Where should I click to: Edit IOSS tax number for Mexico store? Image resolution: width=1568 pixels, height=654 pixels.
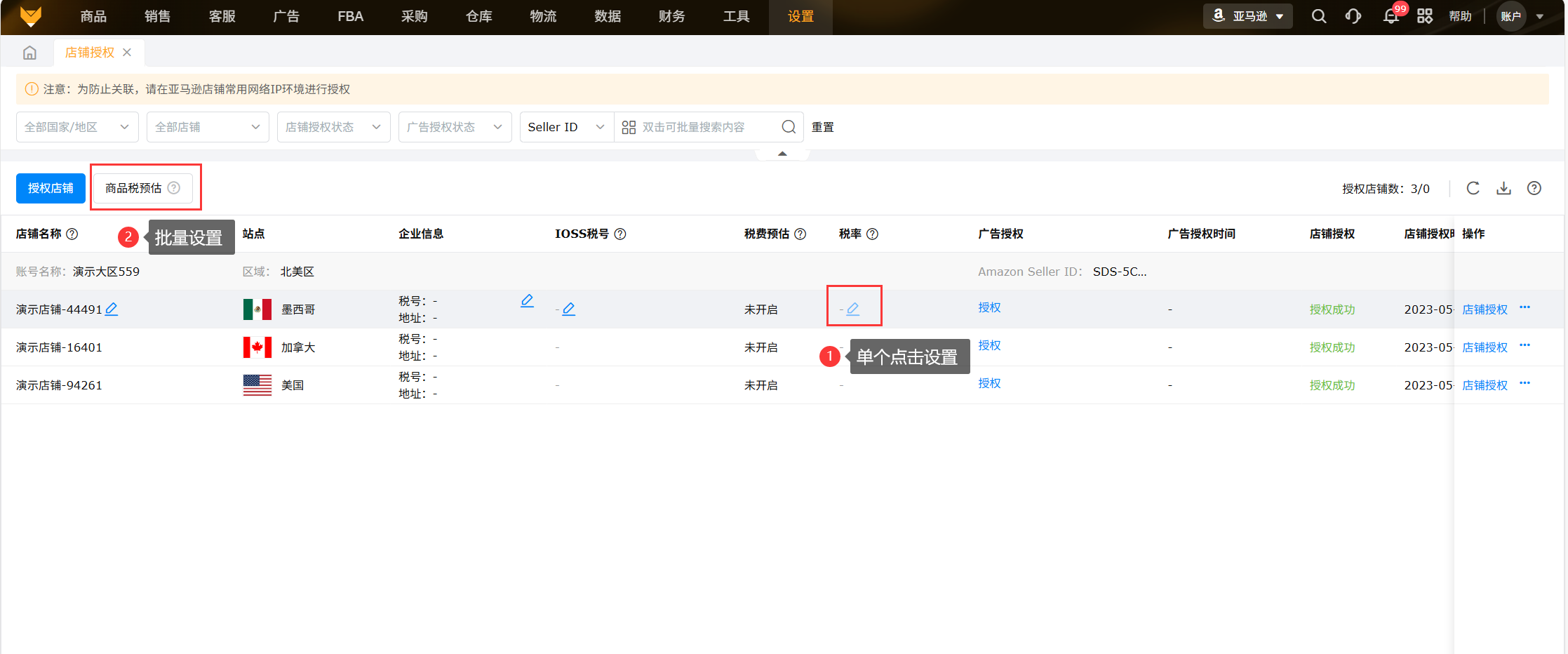tap(569, 309)
